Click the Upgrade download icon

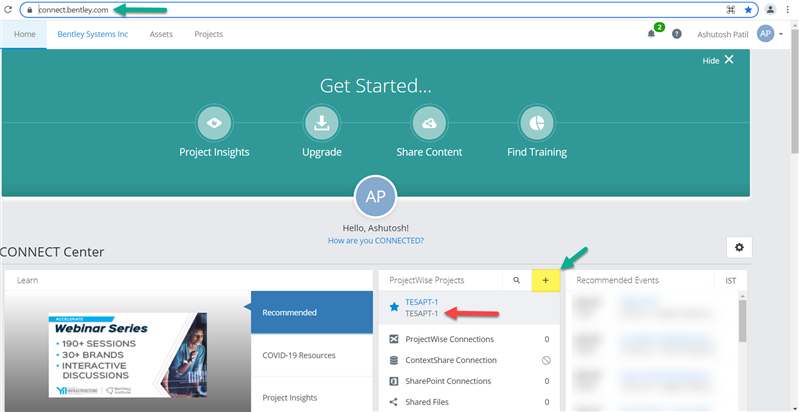[322, 123]
